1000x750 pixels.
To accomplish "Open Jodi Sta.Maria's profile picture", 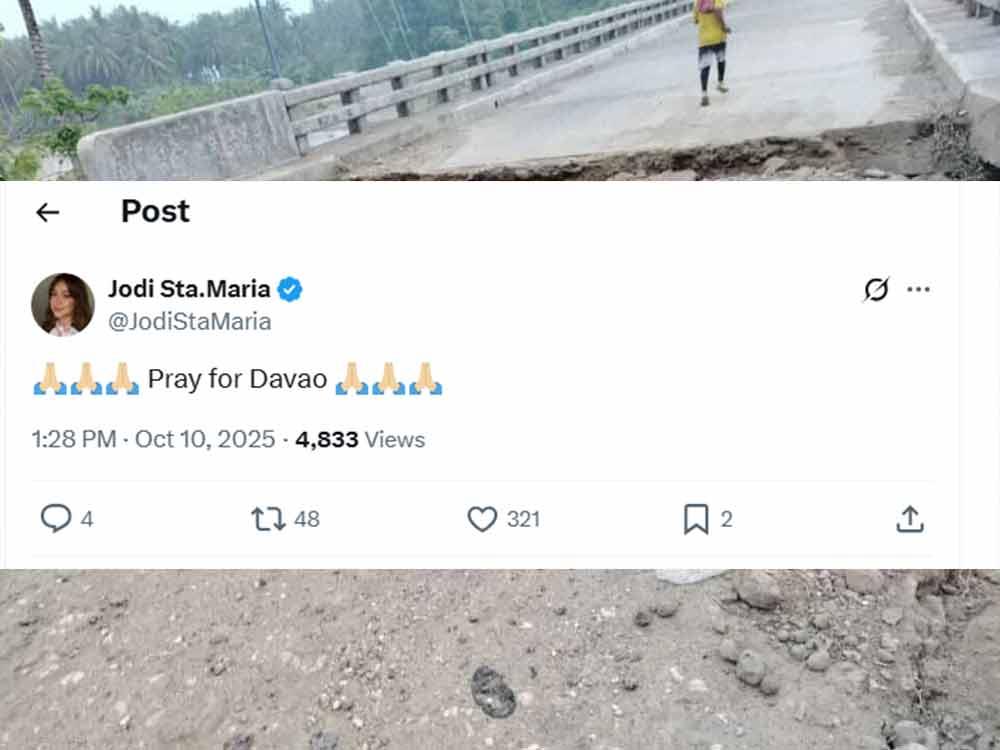I will click(x=63, y=304).
